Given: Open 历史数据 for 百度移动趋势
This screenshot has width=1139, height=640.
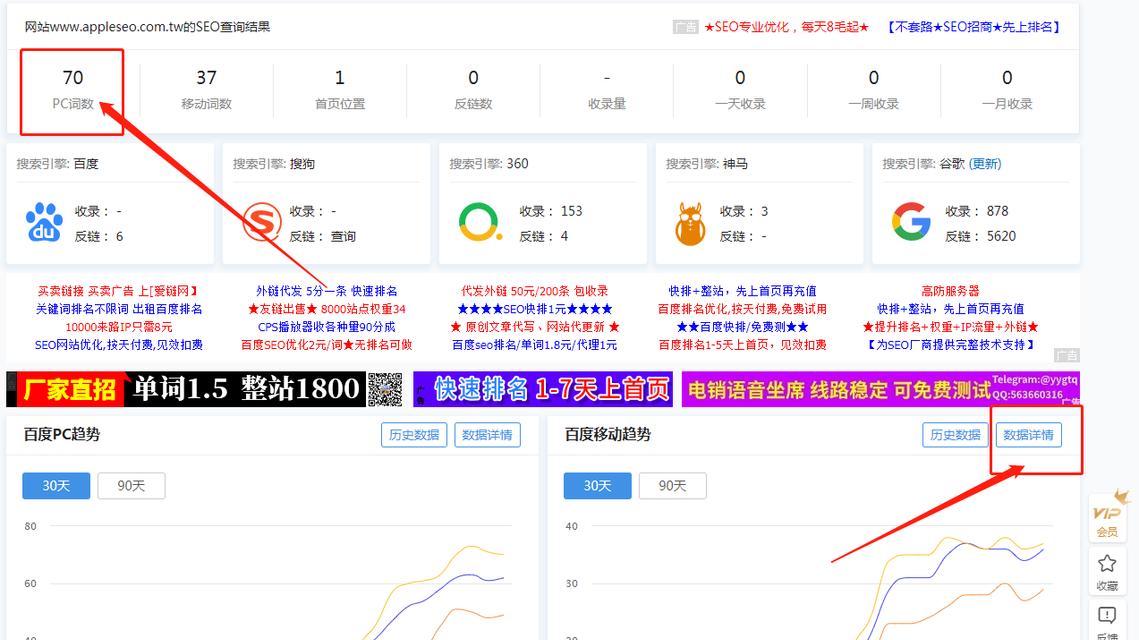Looking at the screenshot, I should (x=955, y=435).
